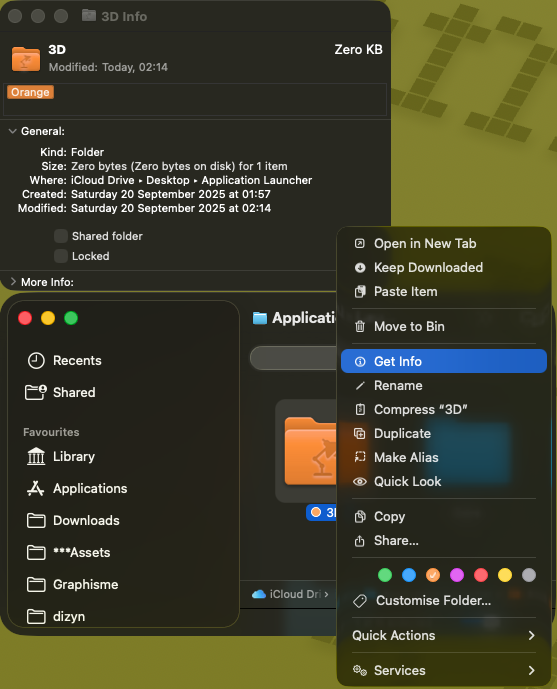Click the tag icon beside Customise Folder
The image size is (557, 689).
tap(360, 601)
